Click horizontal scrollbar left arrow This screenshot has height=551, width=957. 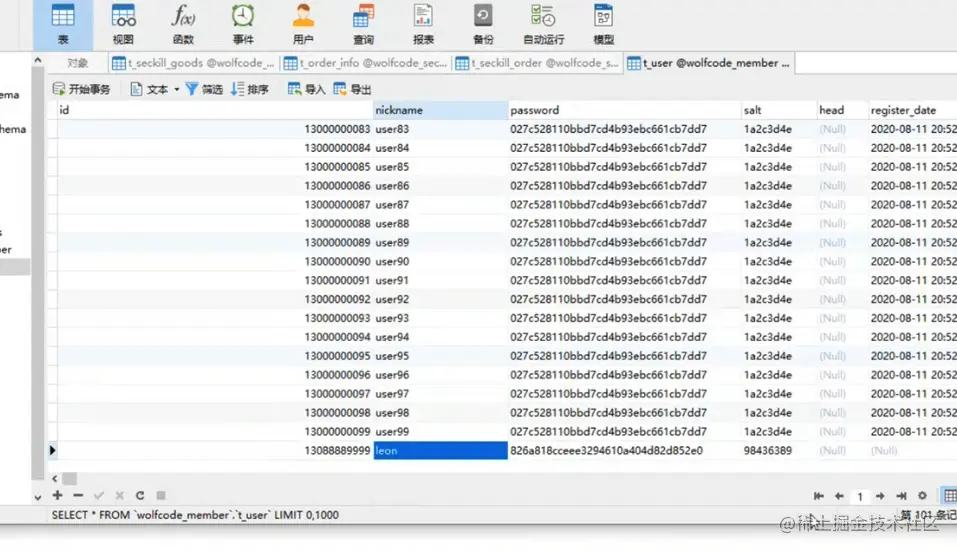[55, 478]
